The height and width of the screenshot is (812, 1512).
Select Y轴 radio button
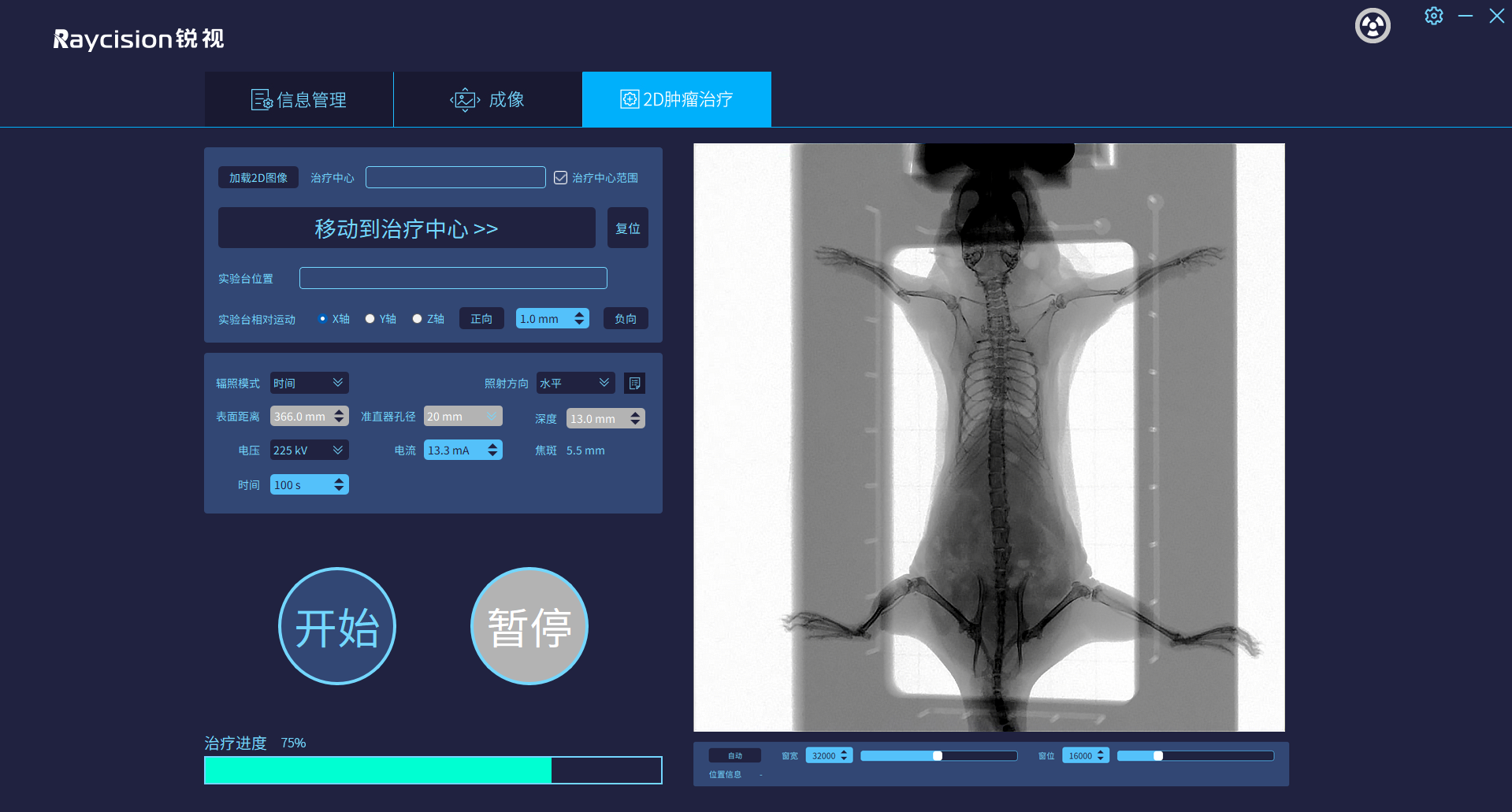click(x=370, y=319)
